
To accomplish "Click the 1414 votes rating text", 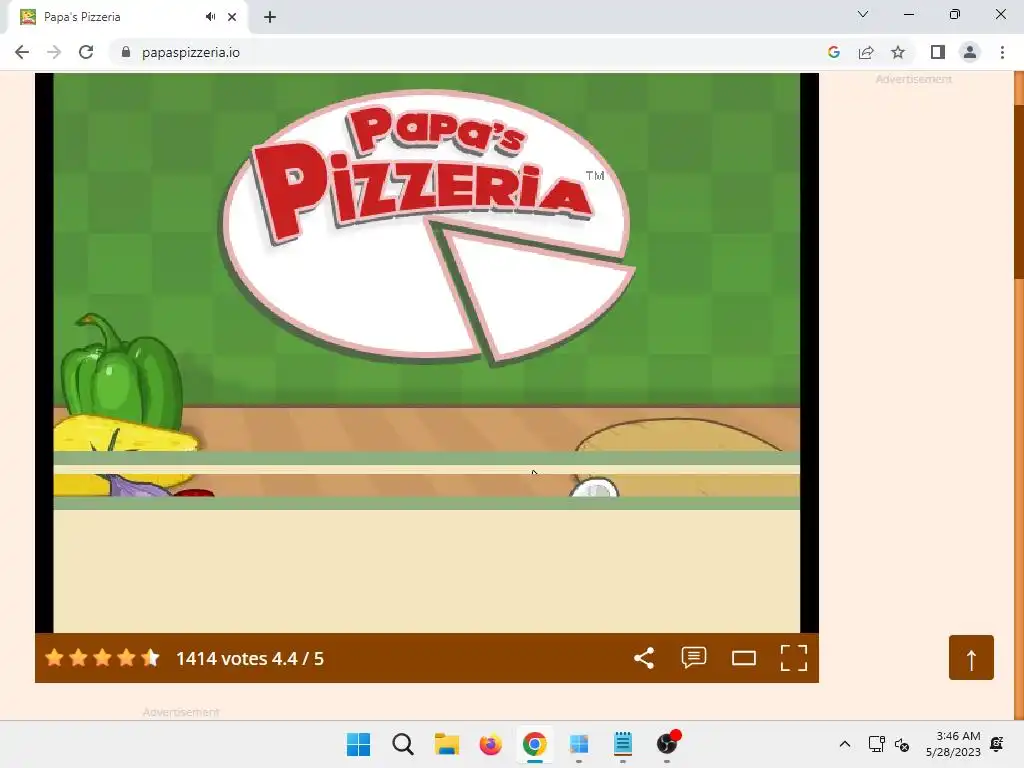I will pyautogui.click(x=250, y=658).
